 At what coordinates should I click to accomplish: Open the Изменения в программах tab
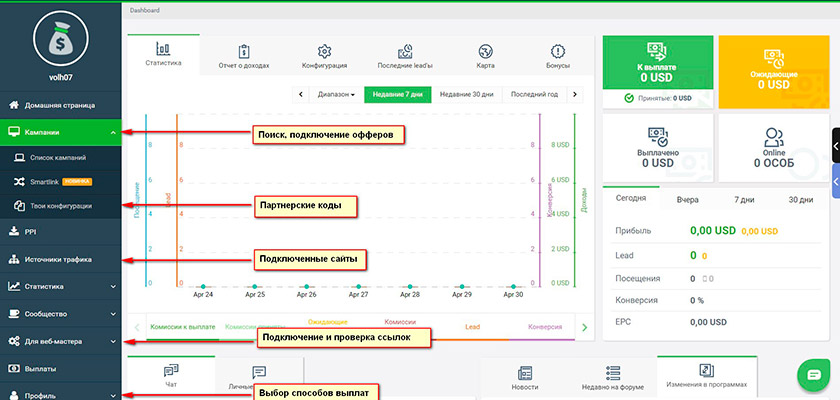(707, 377)
